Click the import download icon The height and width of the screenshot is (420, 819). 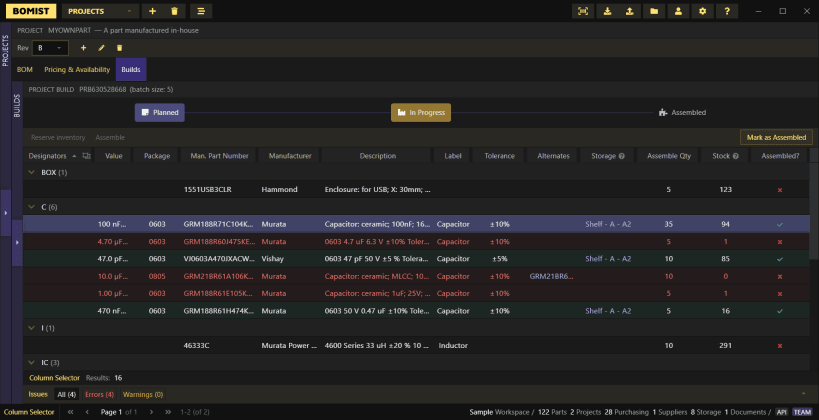coord(607,11)
